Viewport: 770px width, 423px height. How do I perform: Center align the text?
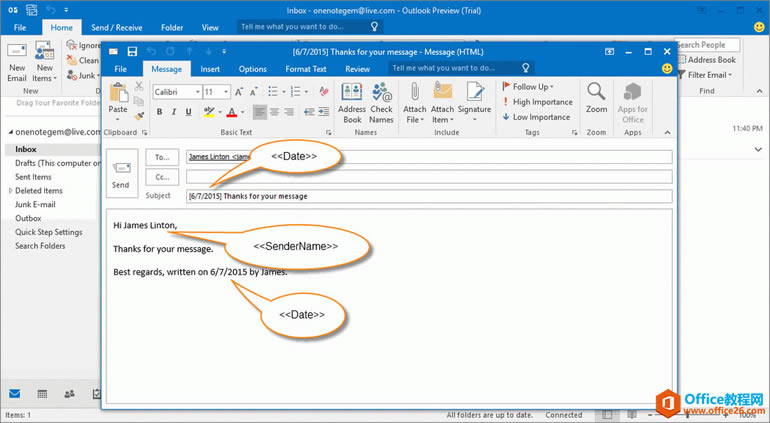275,112
